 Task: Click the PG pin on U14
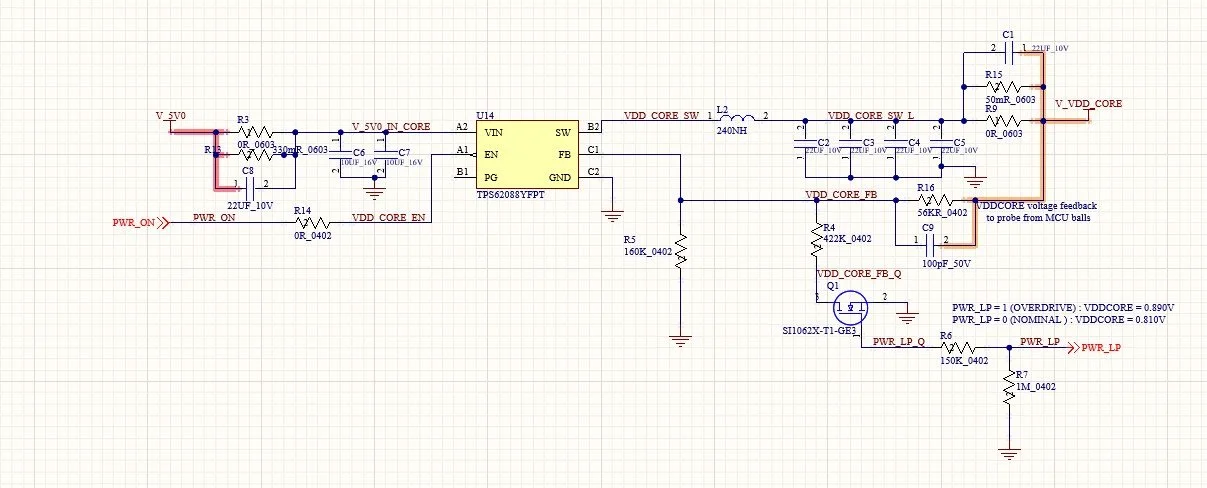point(490,178)
